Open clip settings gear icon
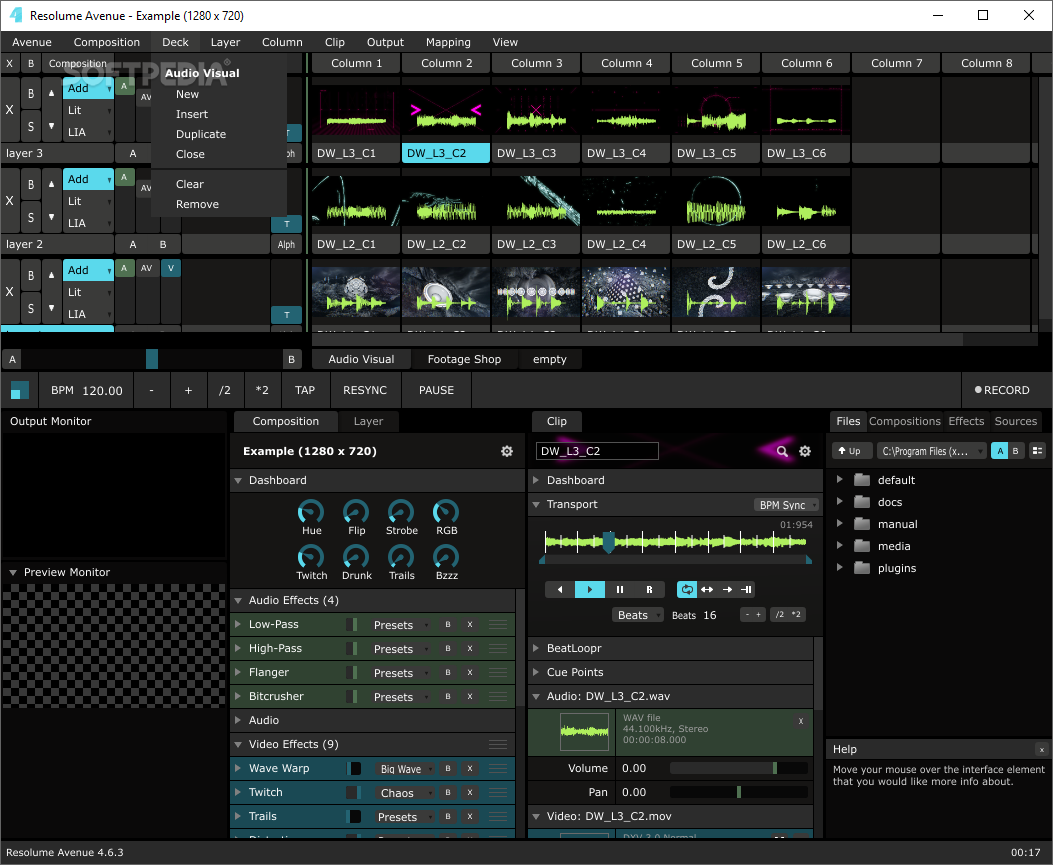The height and width of the screenshot is (865, 1053). point(805,451)
